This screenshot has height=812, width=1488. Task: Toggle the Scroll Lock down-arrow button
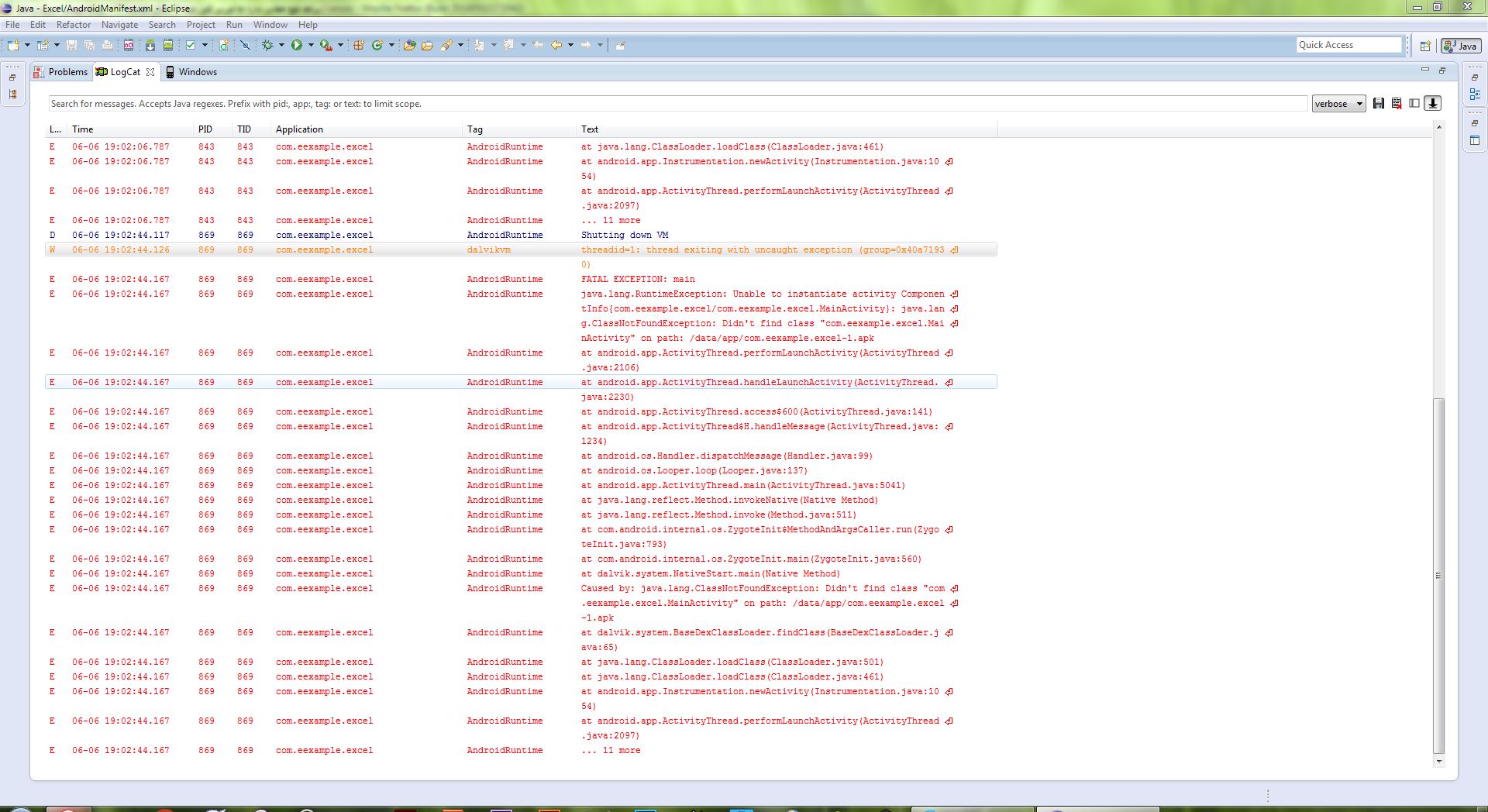(x=1433, y=103)
